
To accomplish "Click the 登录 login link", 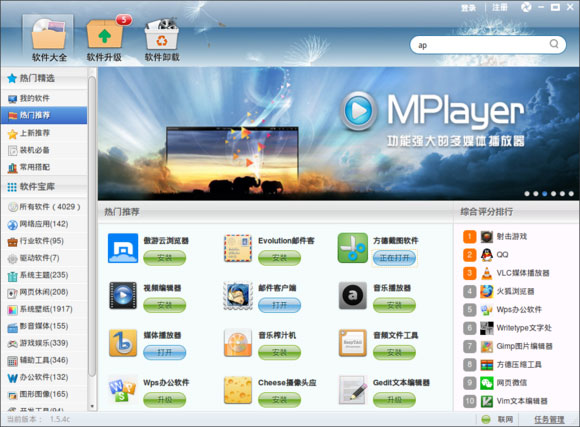I will pyautogui.click(x=468, y=7).
